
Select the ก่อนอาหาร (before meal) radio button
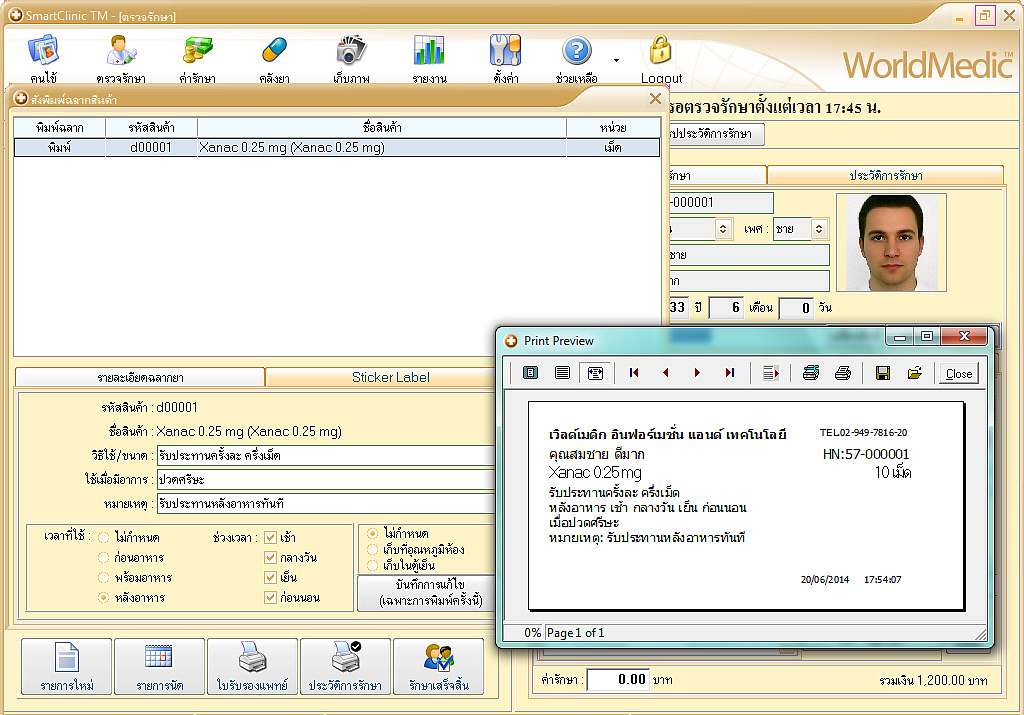[103, 558]
